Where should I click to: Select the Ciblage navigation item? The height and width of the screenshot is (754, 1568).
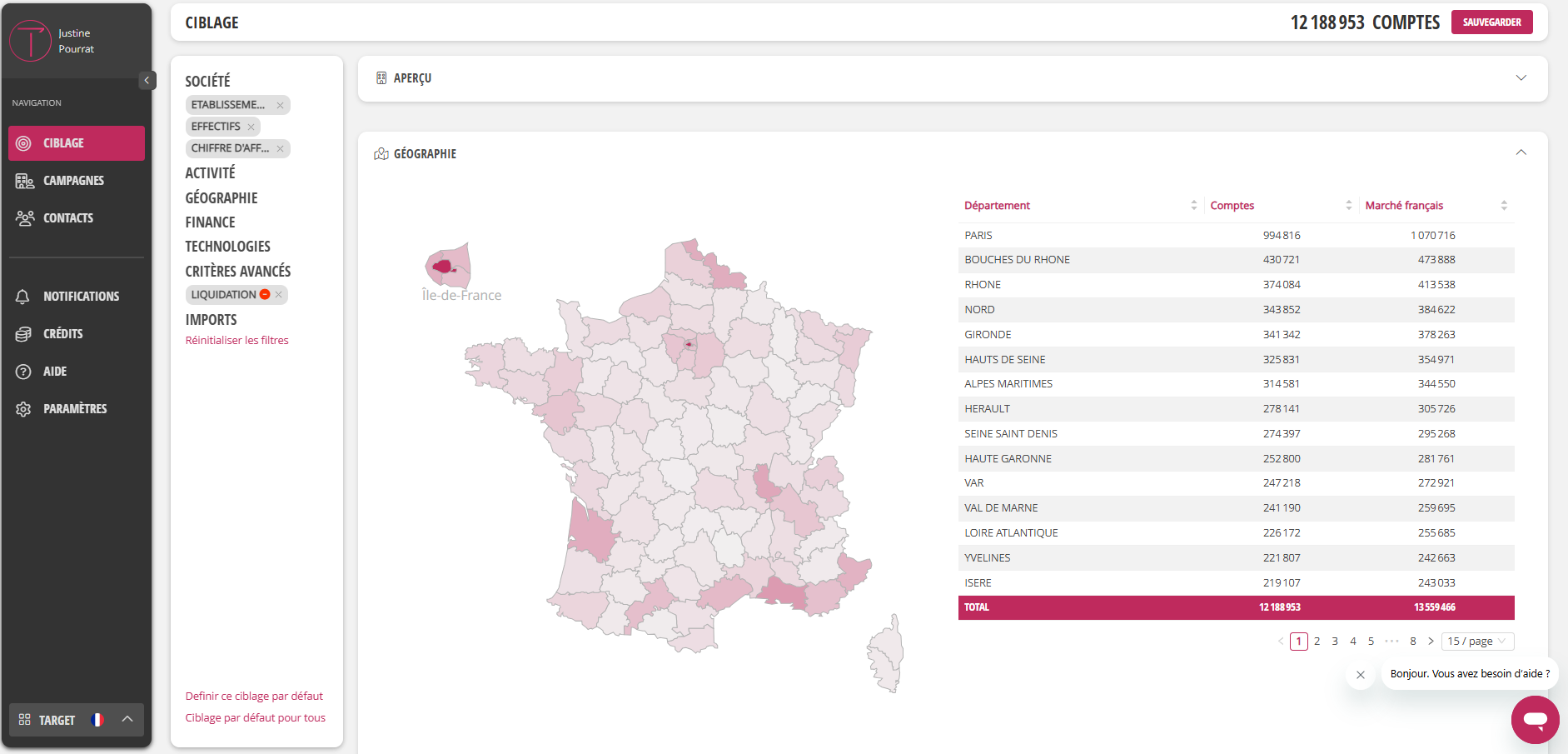point(77,143)
